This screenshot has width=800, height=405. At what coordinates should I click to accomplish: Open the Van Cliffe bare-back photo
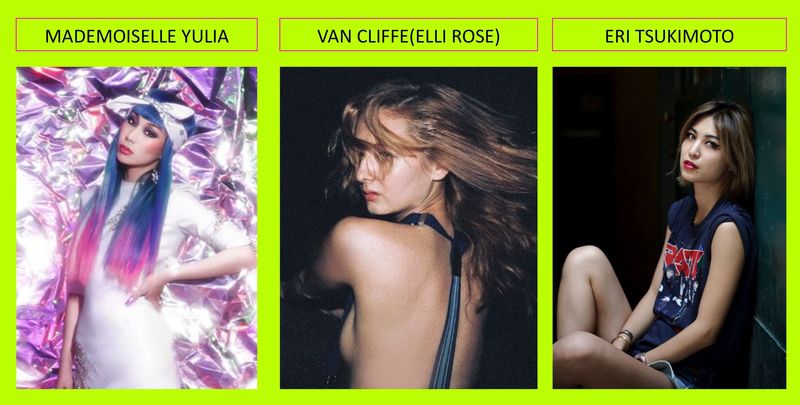[408, 228]
